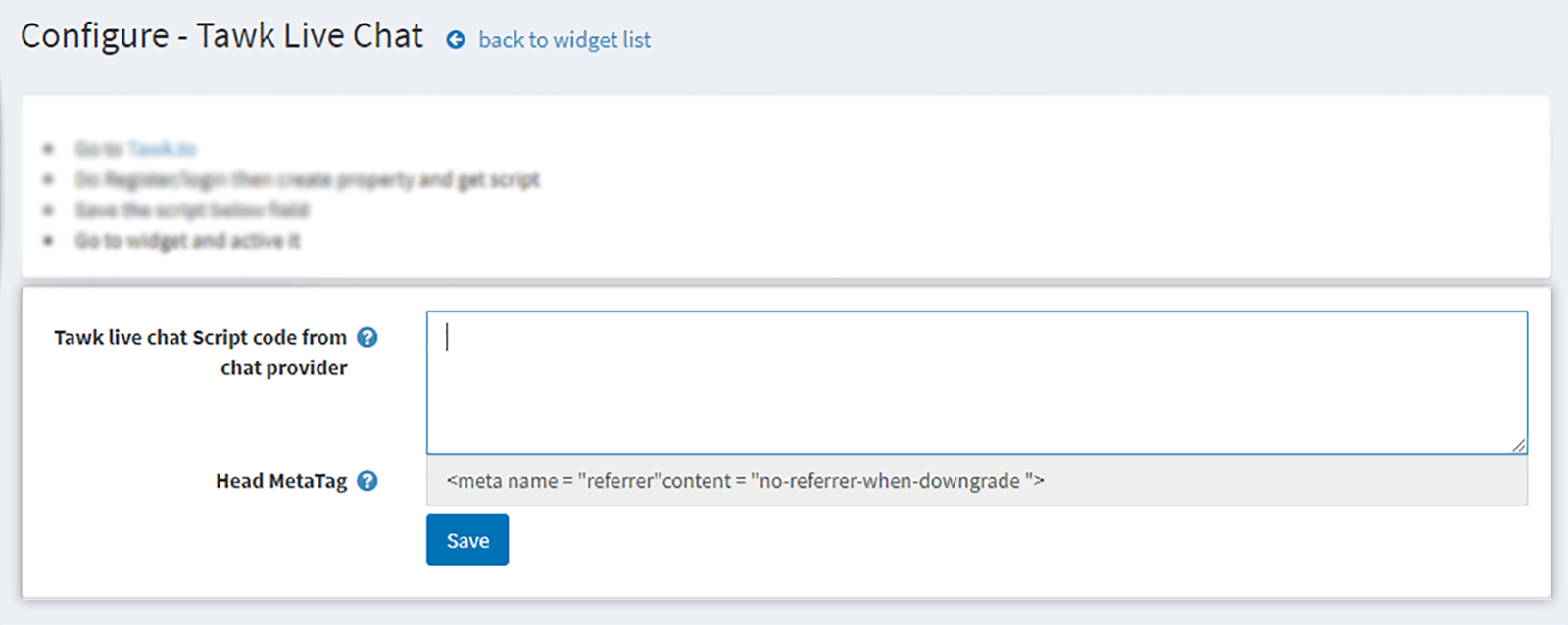Click the 'create property and get script' instruction
The height and width of the screenshot is (625, 1568).
307,179
